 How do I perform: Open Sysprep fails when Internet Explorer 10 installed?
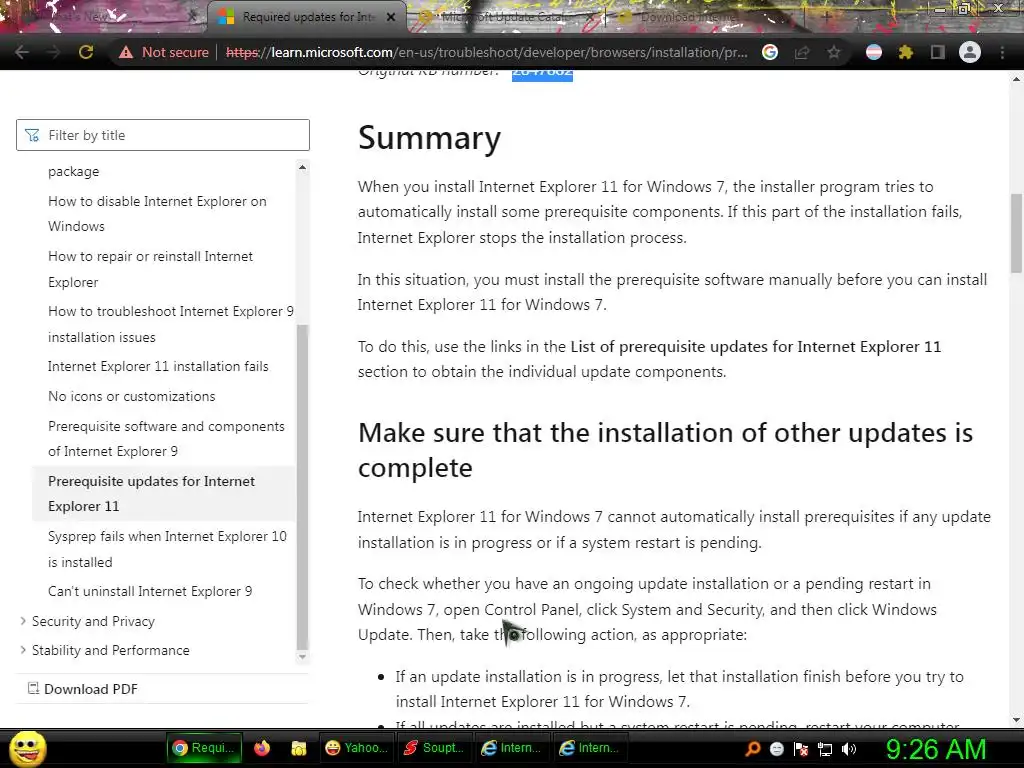coord(167,549)
